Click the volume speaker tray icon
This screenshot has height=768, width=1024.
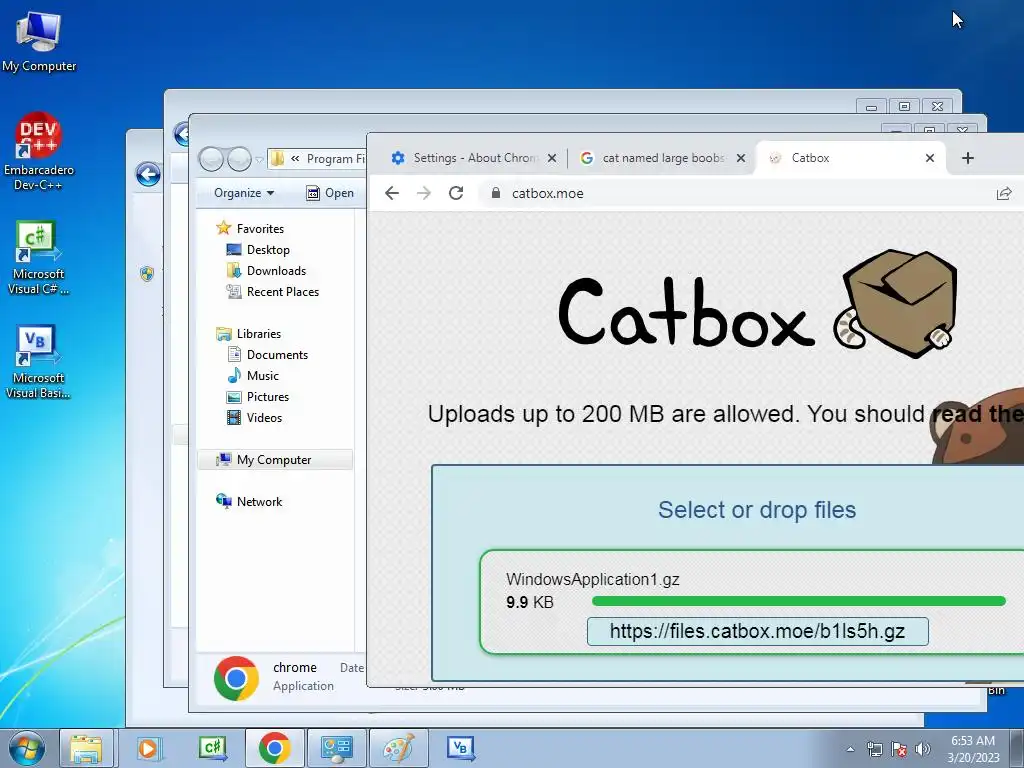pos(922,749)
